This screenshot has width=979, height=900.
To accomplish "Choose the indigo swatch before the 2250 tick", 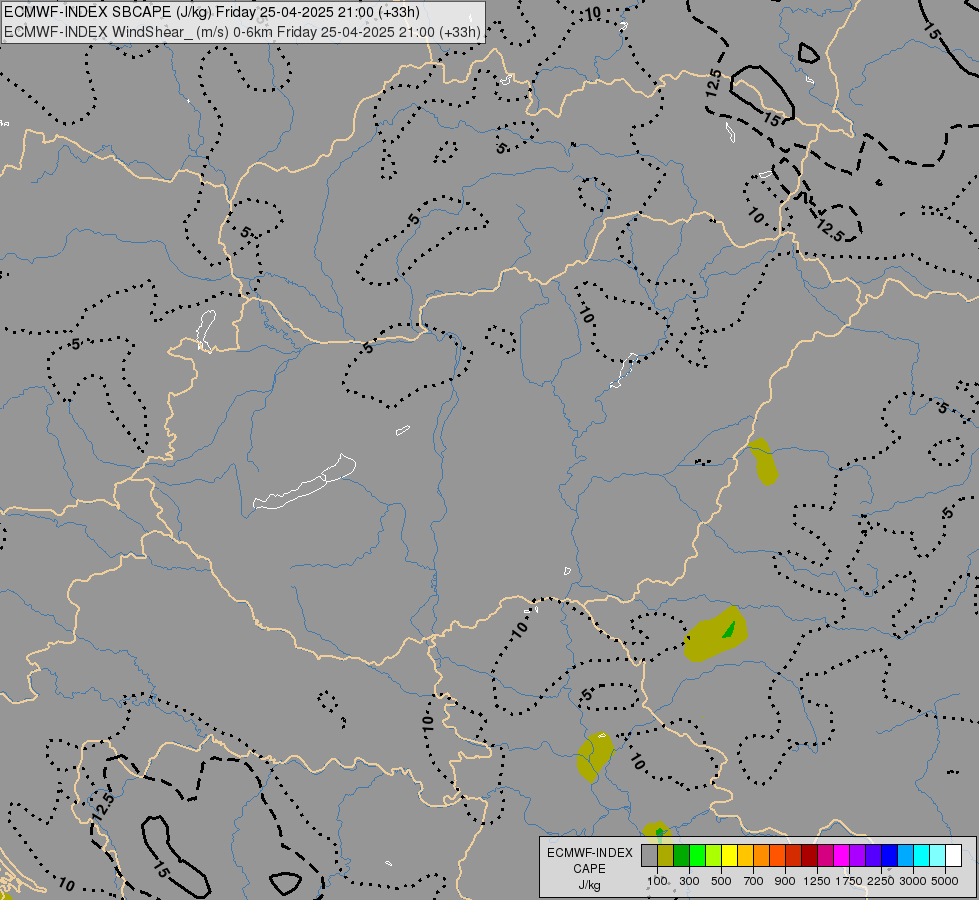I will point(874,856).
